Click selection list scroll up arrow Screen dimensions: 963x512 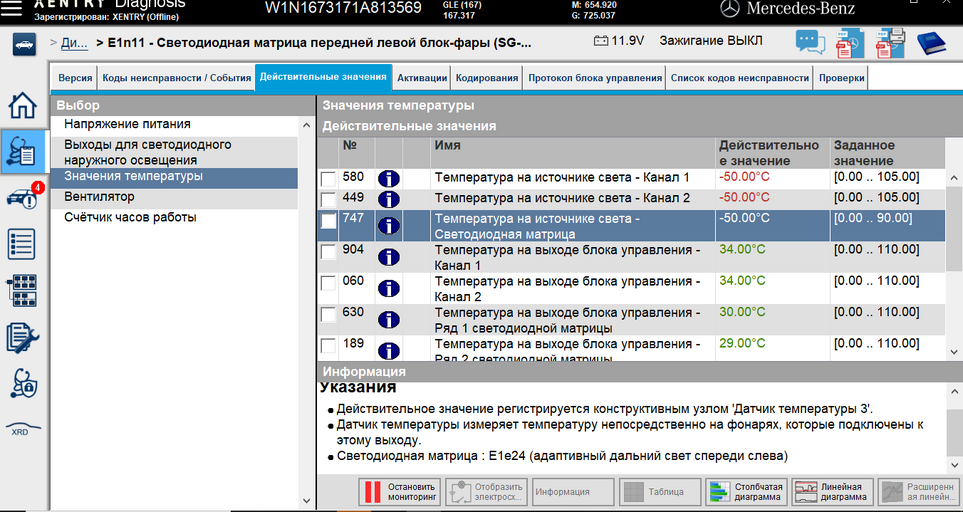click(x=306, y=125)
